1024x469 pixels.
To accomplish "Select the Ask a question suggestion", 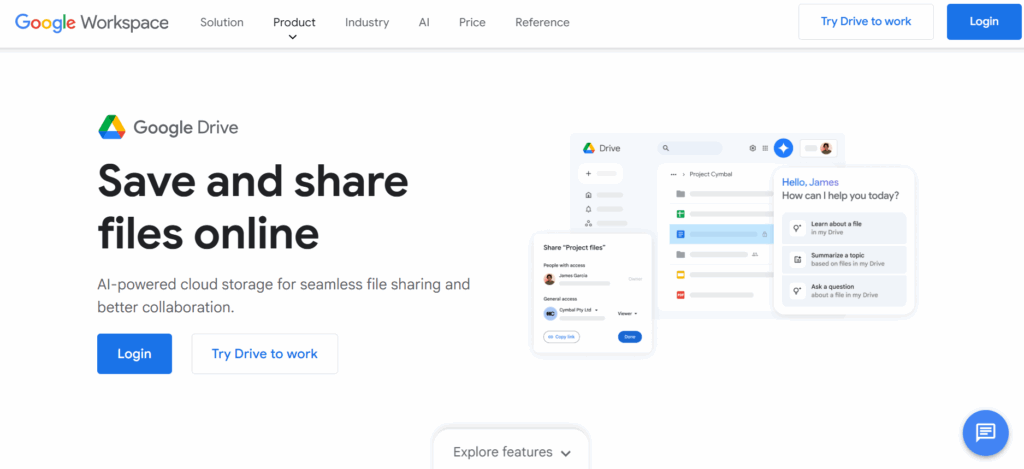I will [x=844, y=291].
